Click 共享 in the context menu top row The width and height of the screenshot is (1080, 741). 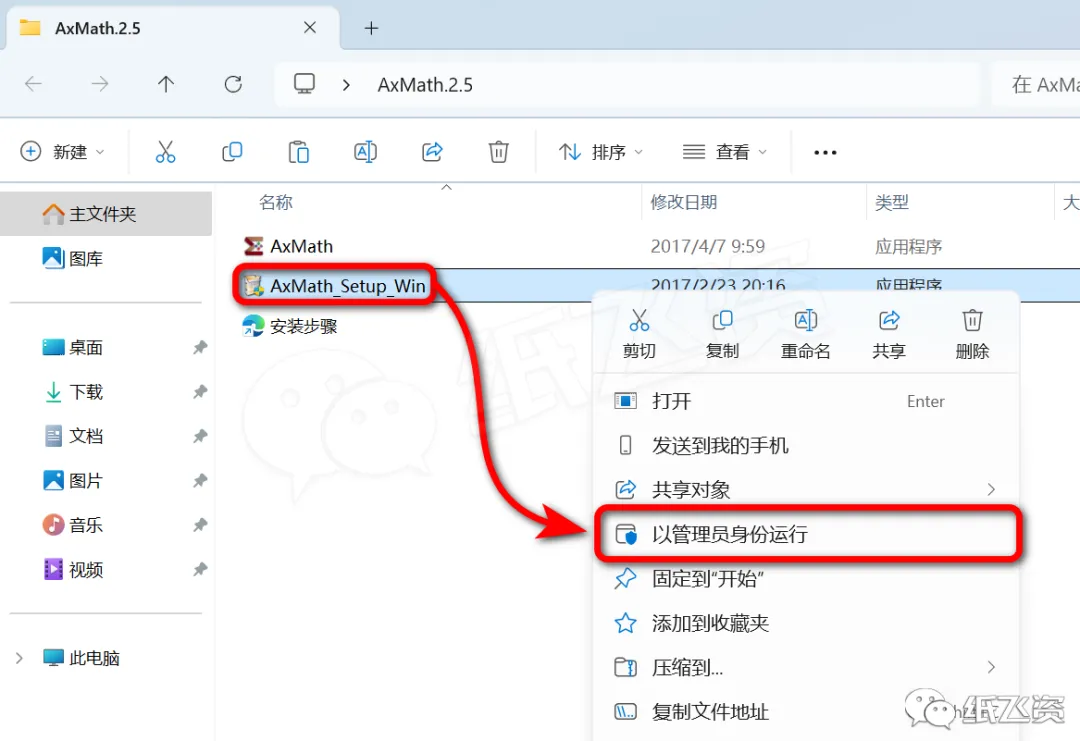coord(889,335)
